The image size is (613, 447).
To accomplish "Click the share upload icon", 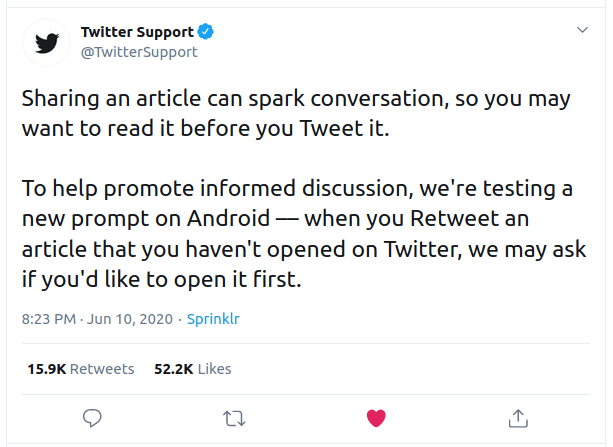I will tap(518, 415).
